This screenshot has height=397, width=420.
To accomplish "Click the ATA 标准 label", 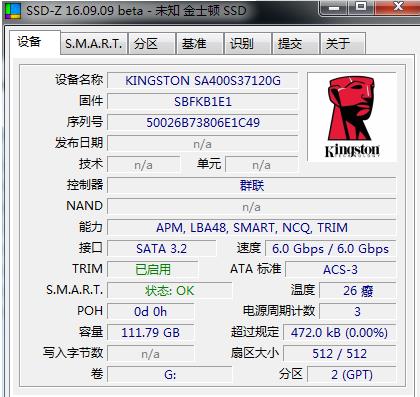I will click(x=256, y=269).
